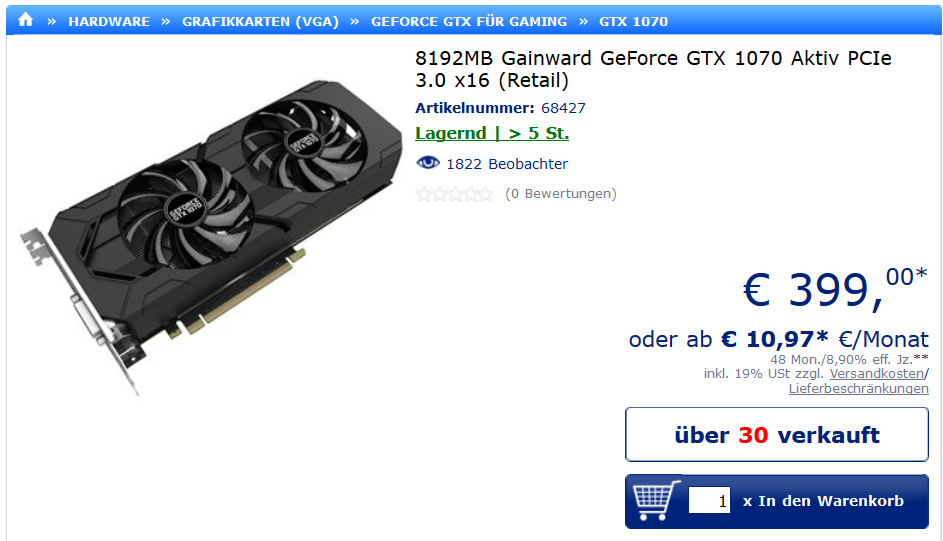Focus the cart quantity field

[x=709, y=500]
